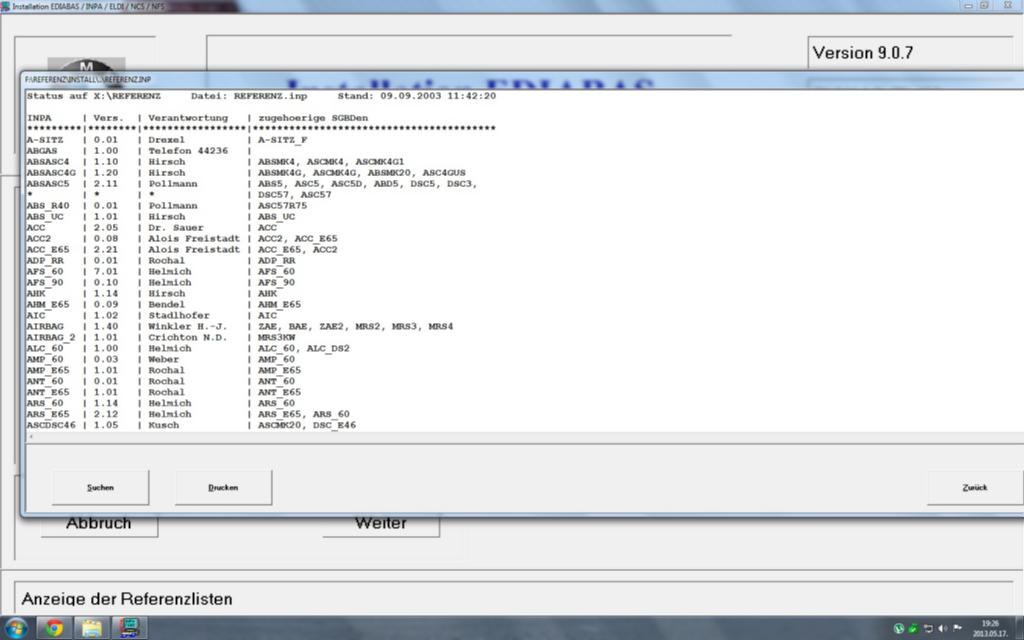Click the 'Version 9.0.7' label
1024x640 pixels.
click(863, 53)
